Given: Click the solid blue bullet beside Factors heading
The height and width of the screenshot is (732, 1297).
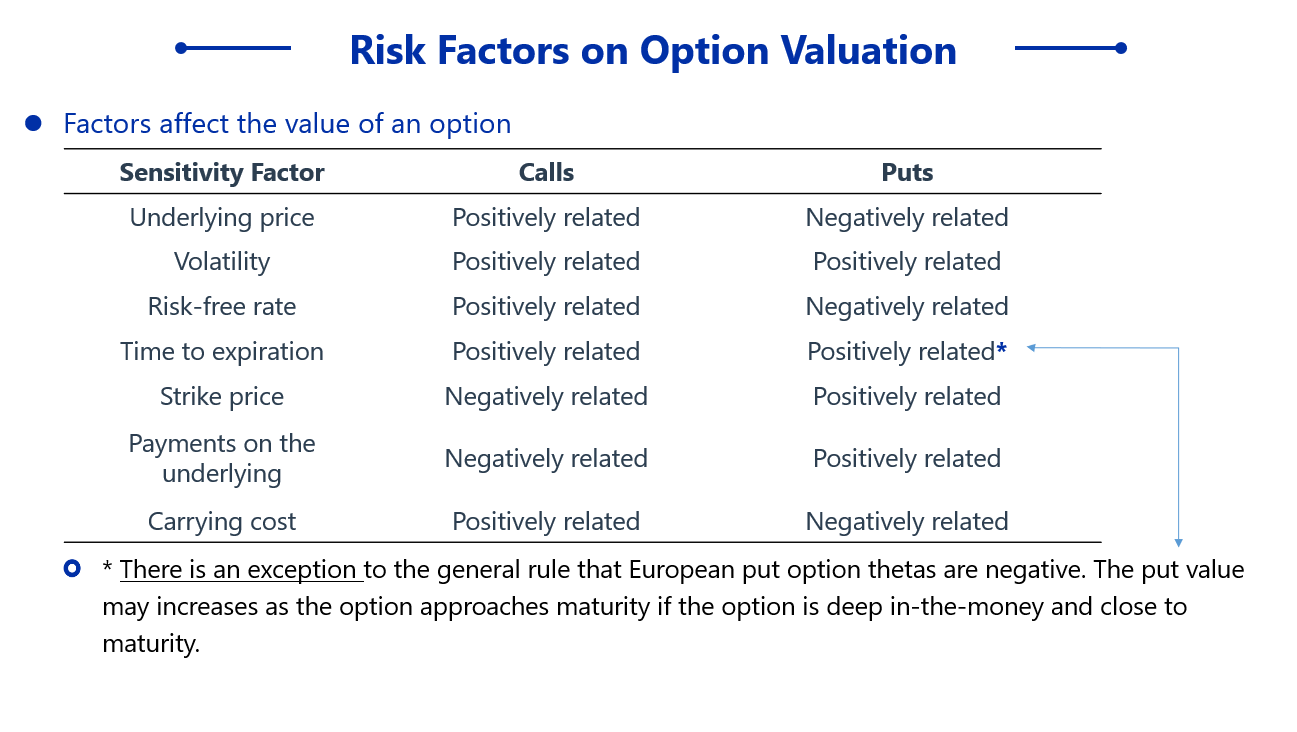Looking at the screenshot, I should 33,123.
